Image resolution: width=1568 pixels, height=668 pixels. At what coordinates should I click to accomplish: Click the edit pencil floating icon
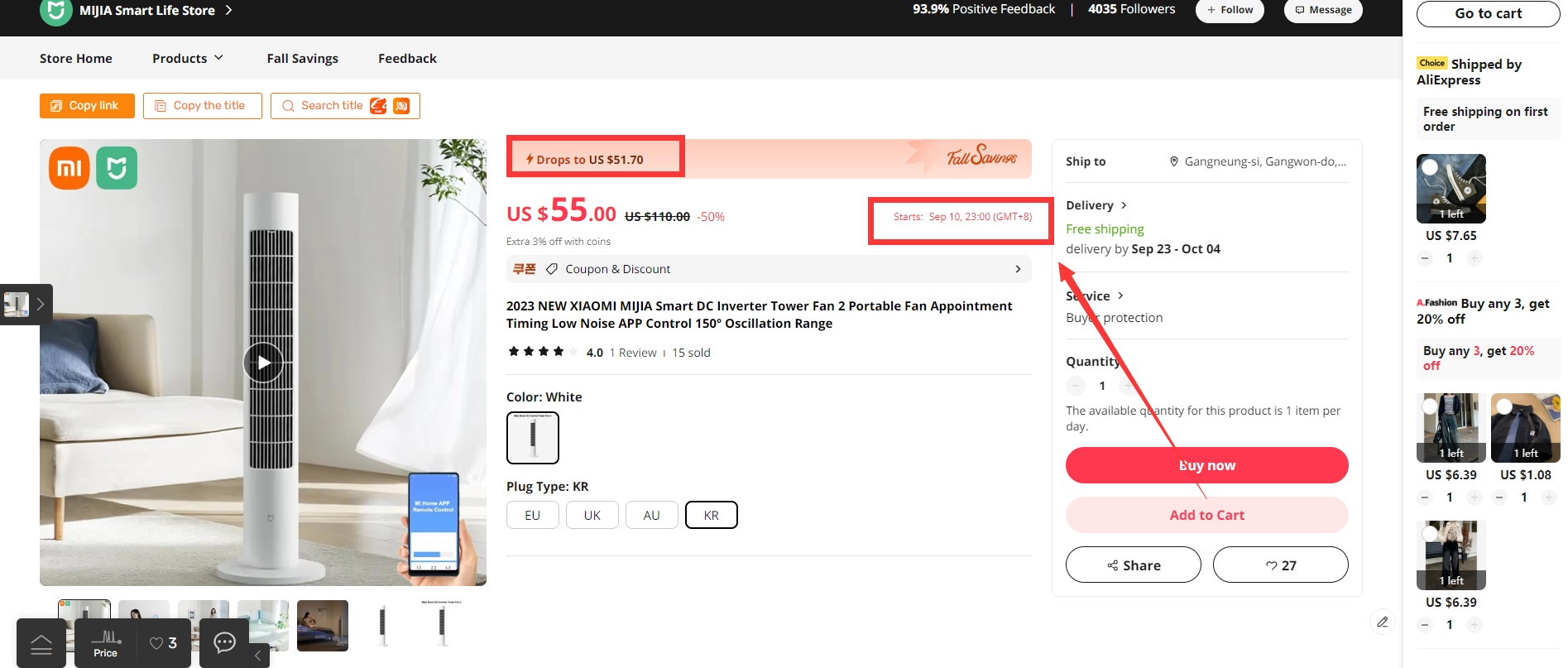1383,622
